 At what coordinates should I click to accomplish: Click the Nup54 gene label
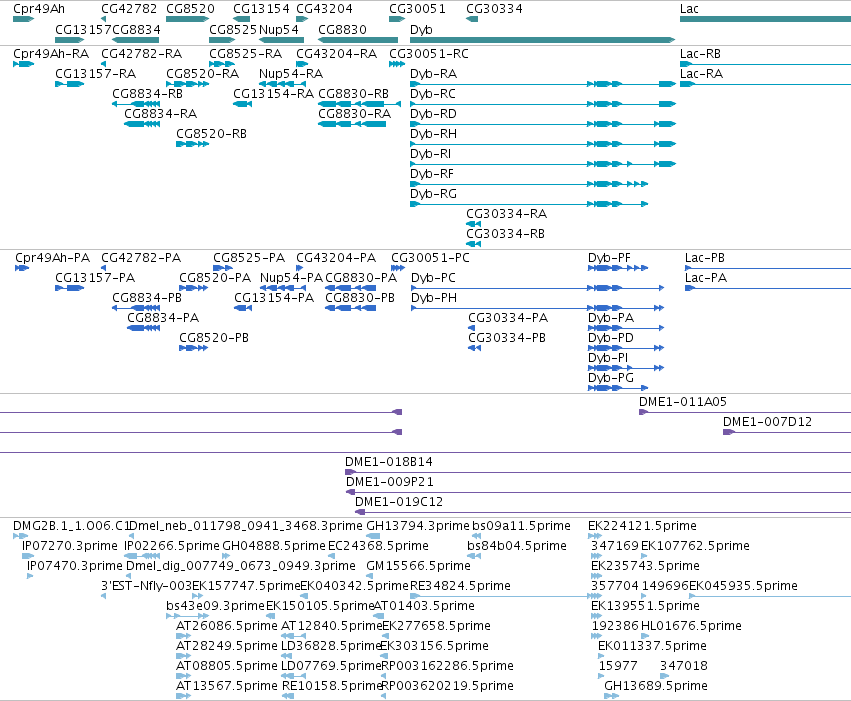[x=279, y=29]
